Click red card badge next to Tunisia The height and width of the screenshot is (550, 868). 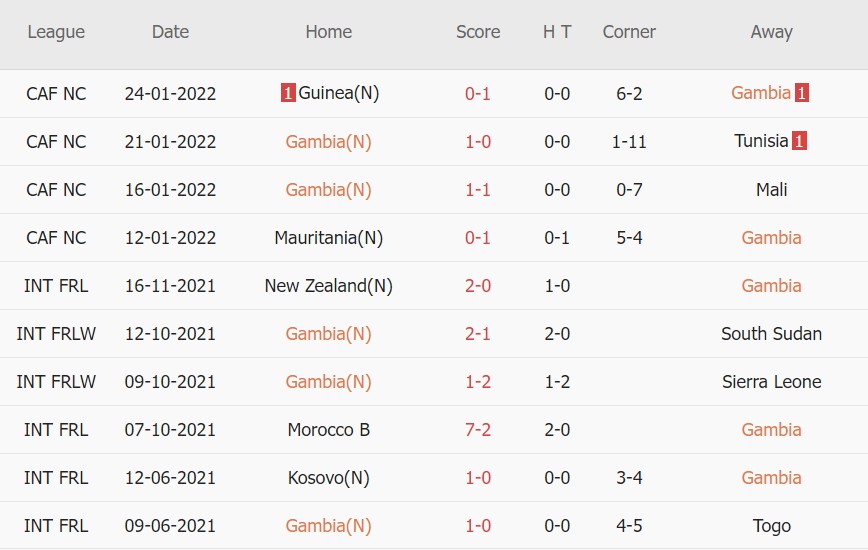coord(799,142)
